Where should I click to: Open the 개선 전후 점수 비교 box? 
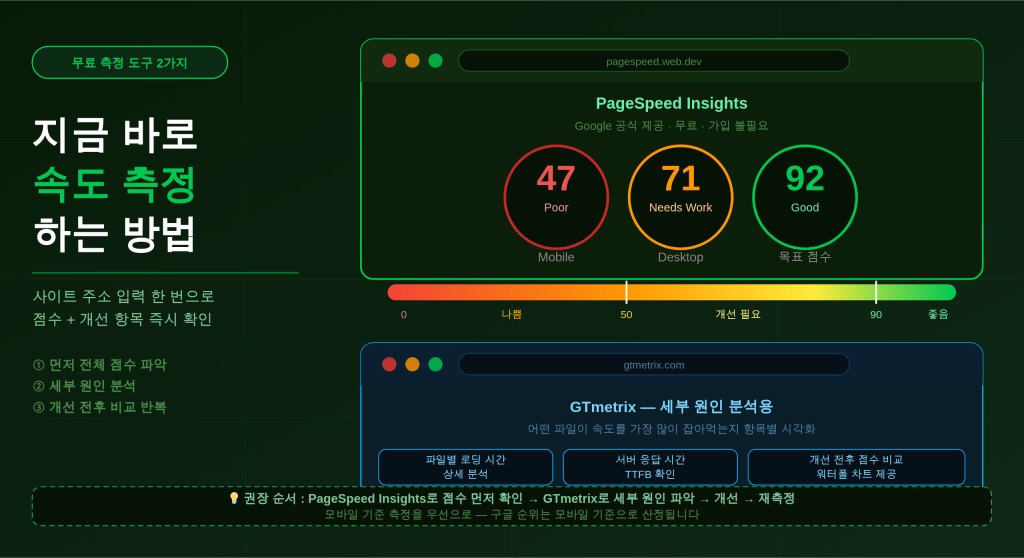point(856,467)
